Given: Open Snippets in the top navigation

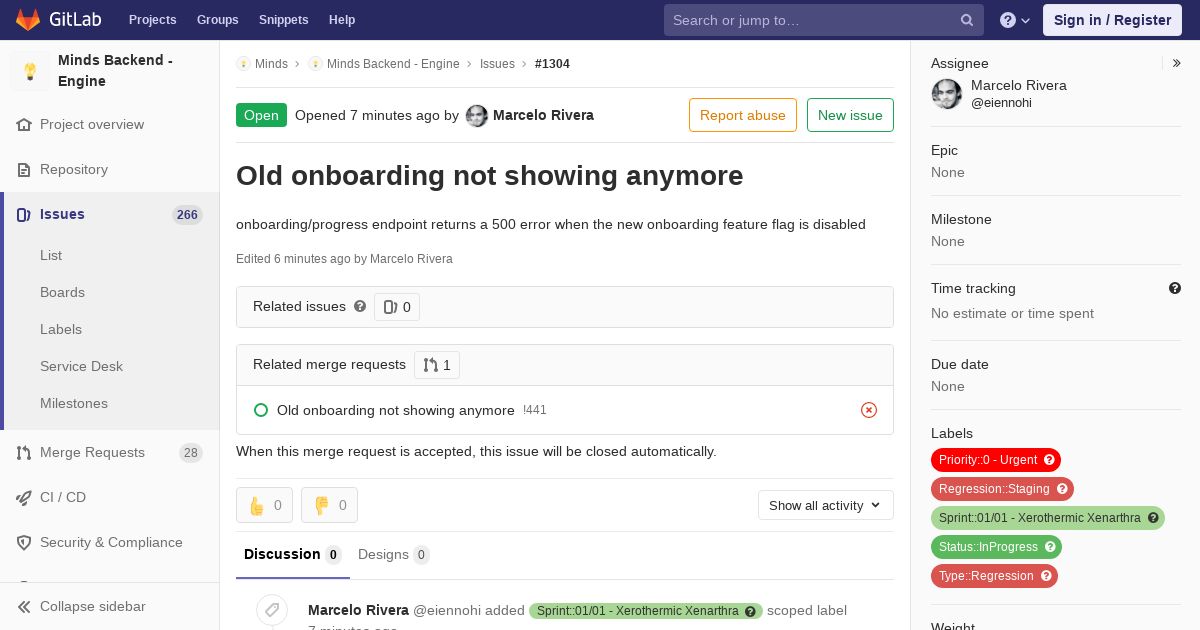Looking at the screenshot, I should click(284, 20).
